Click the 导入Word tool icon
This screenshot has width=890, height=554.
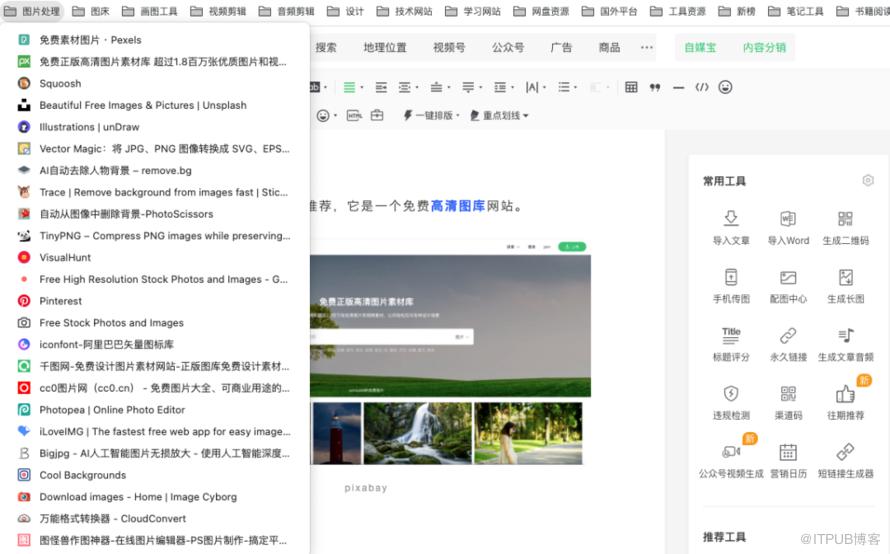788,220
